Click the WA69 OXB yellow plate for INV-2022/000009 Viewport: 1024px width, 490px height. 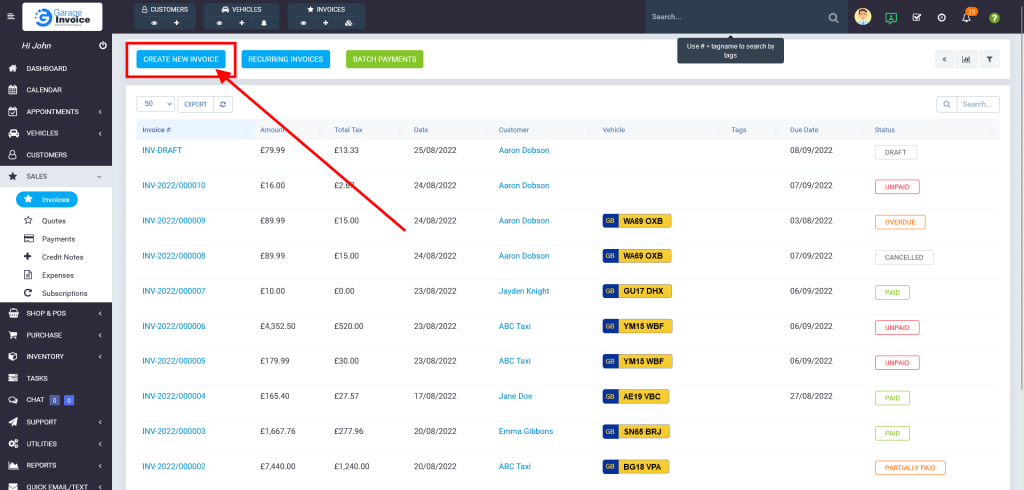click(x=641, y=221)
